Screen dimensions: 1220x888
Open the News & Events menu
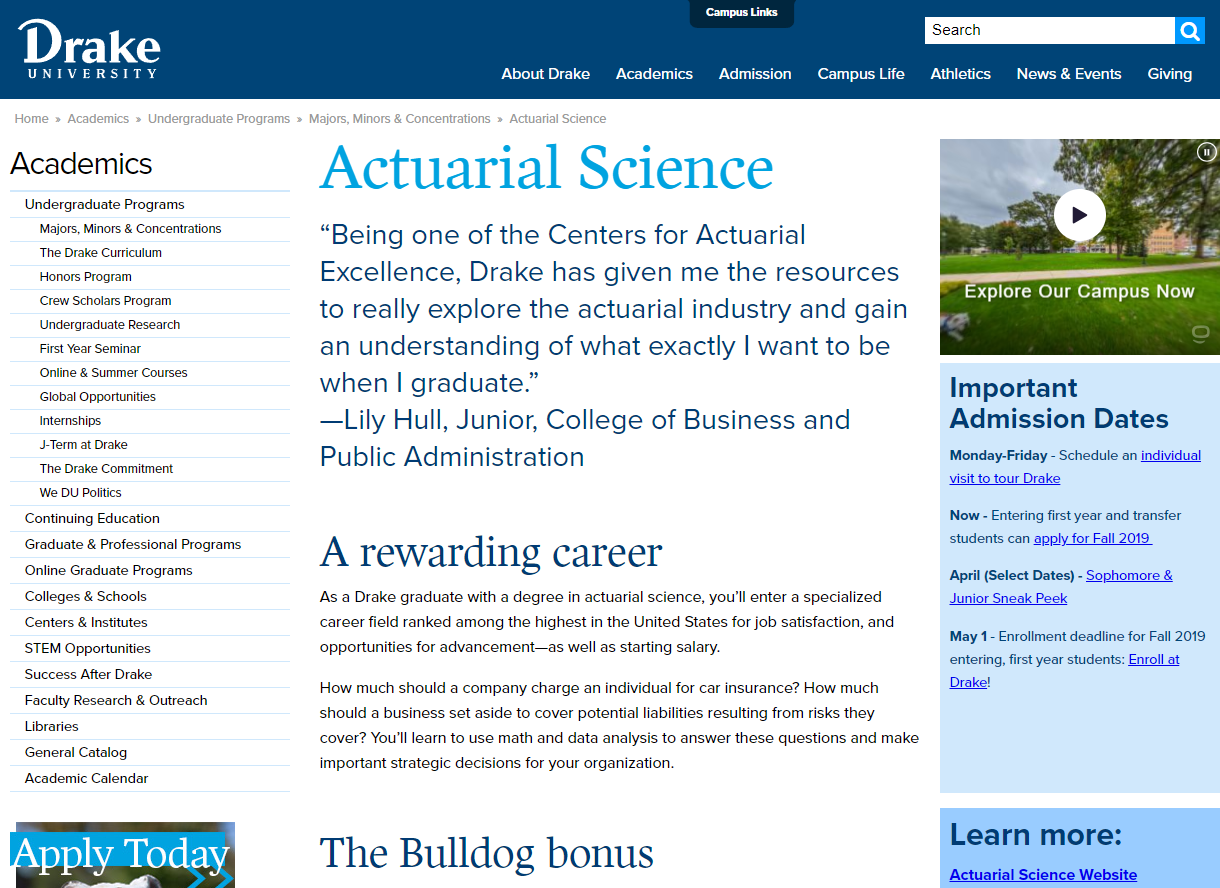(1069, 74)
